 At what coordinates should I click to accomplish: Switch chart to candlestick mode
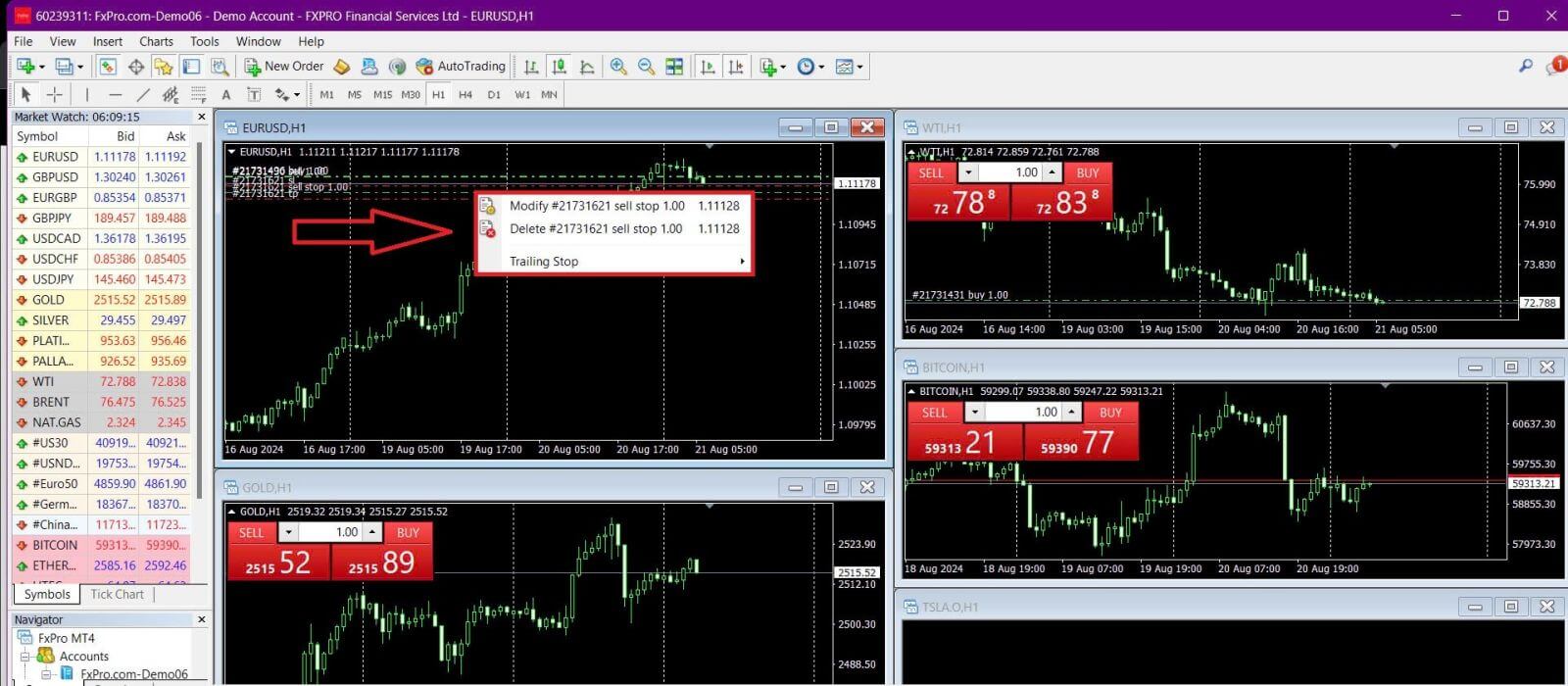click(559, 67)
